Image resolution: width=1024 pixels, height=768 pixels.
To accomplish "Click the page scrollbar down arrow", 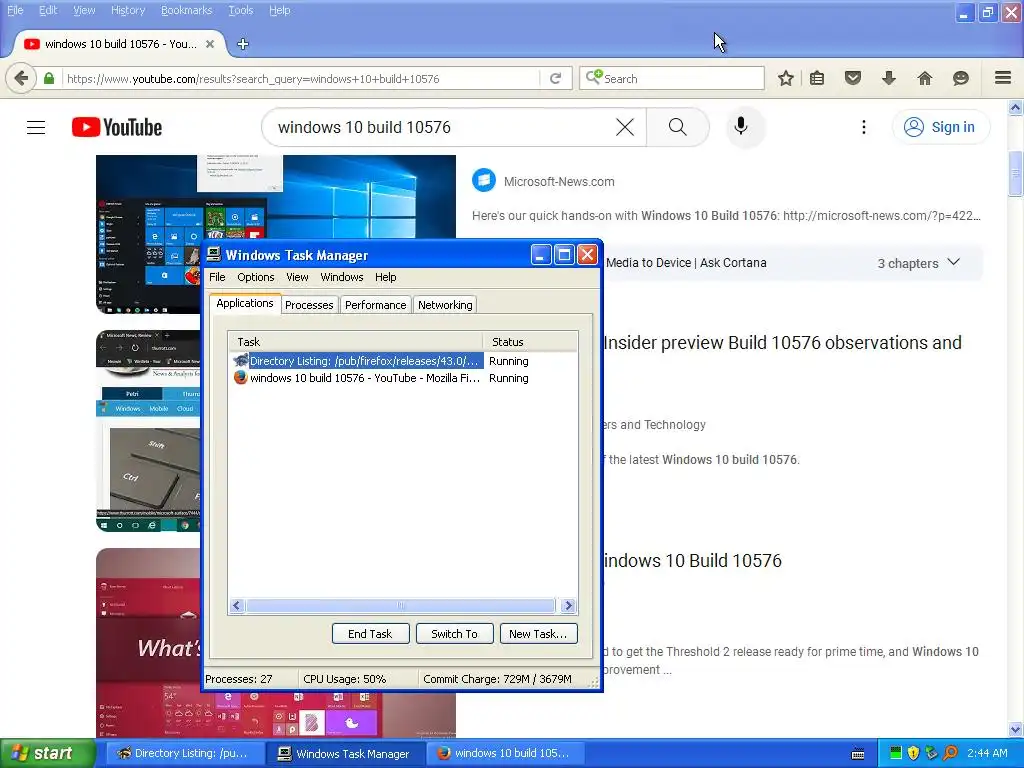I will tap(1015, 729).
